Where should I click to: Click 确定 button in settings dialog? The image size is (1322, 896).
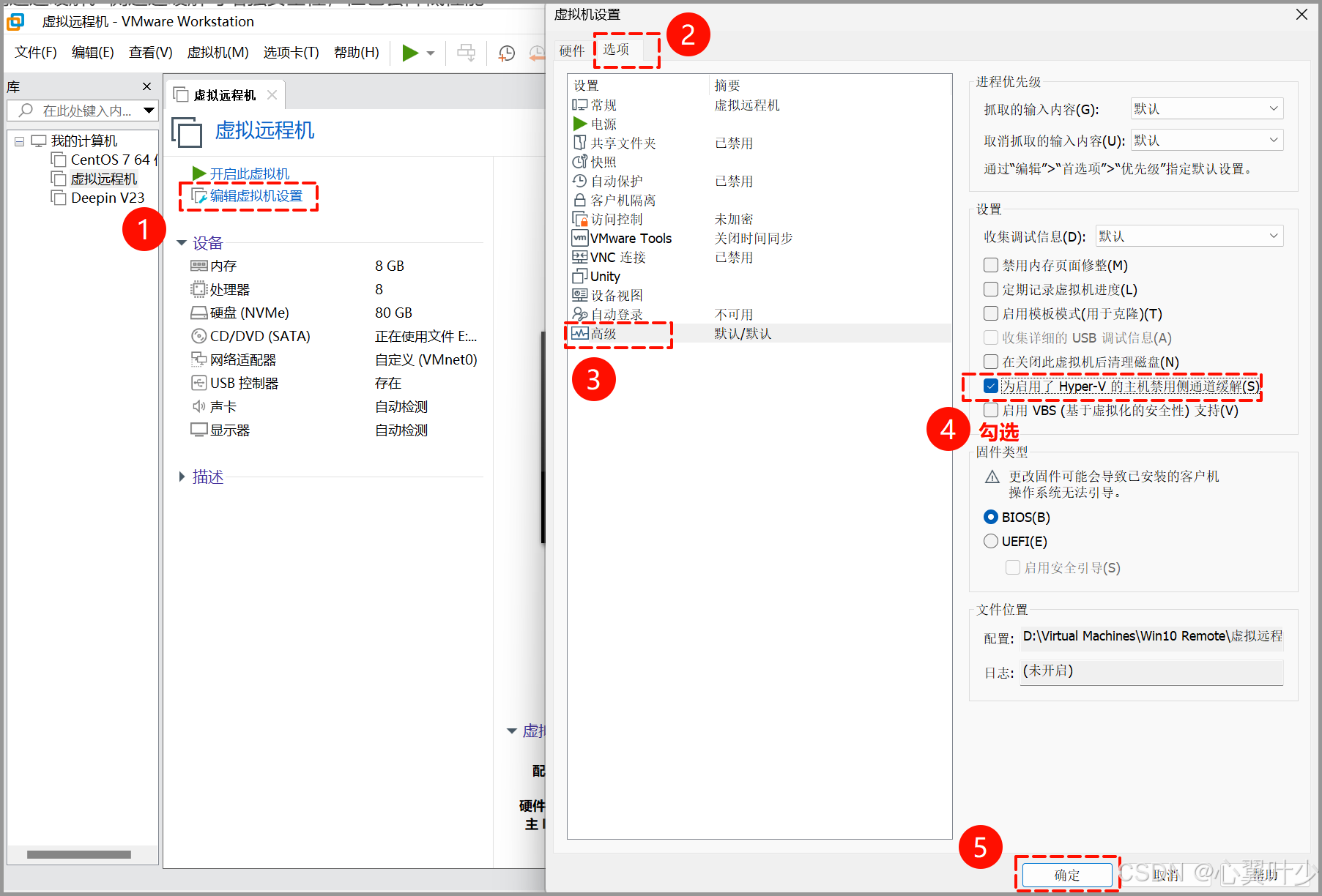pyautogui.click(x=1067, y=875)
